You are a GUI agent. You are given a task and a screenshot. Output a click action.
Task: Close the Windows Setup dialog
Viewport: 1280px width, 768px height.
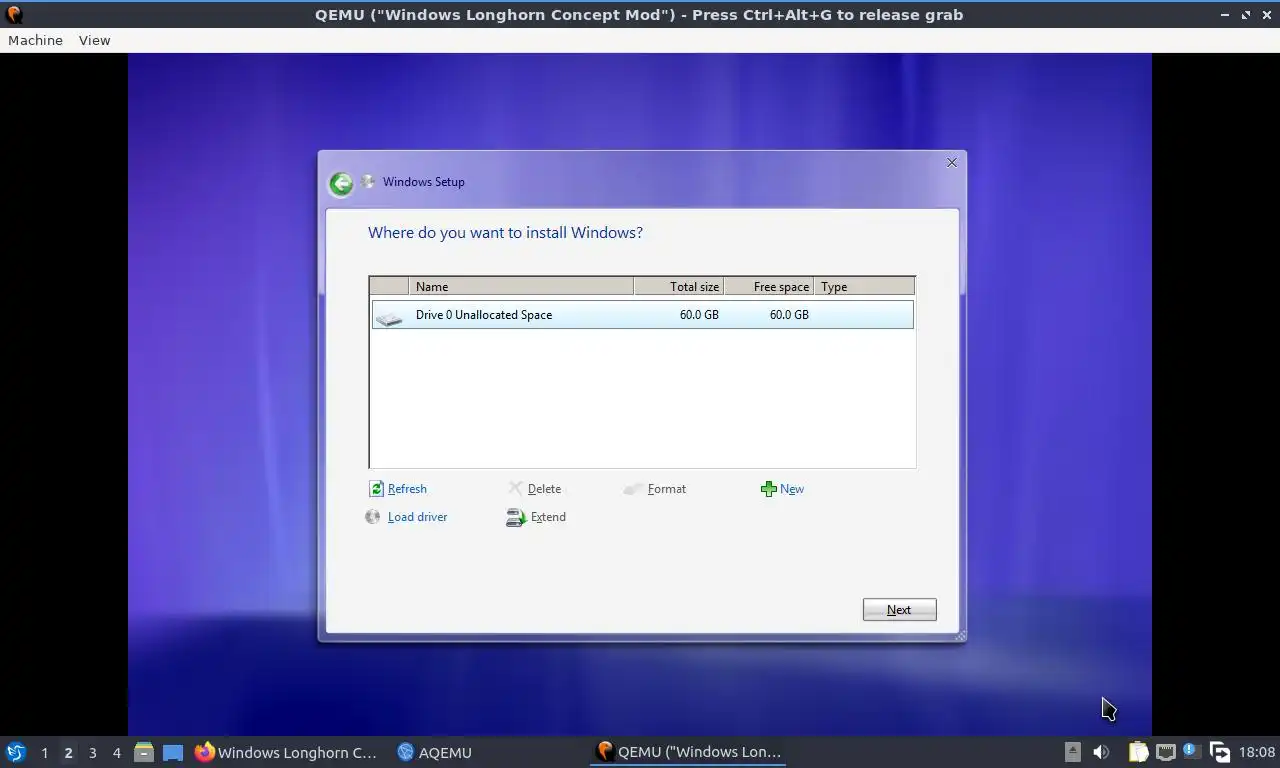point(952,162)
